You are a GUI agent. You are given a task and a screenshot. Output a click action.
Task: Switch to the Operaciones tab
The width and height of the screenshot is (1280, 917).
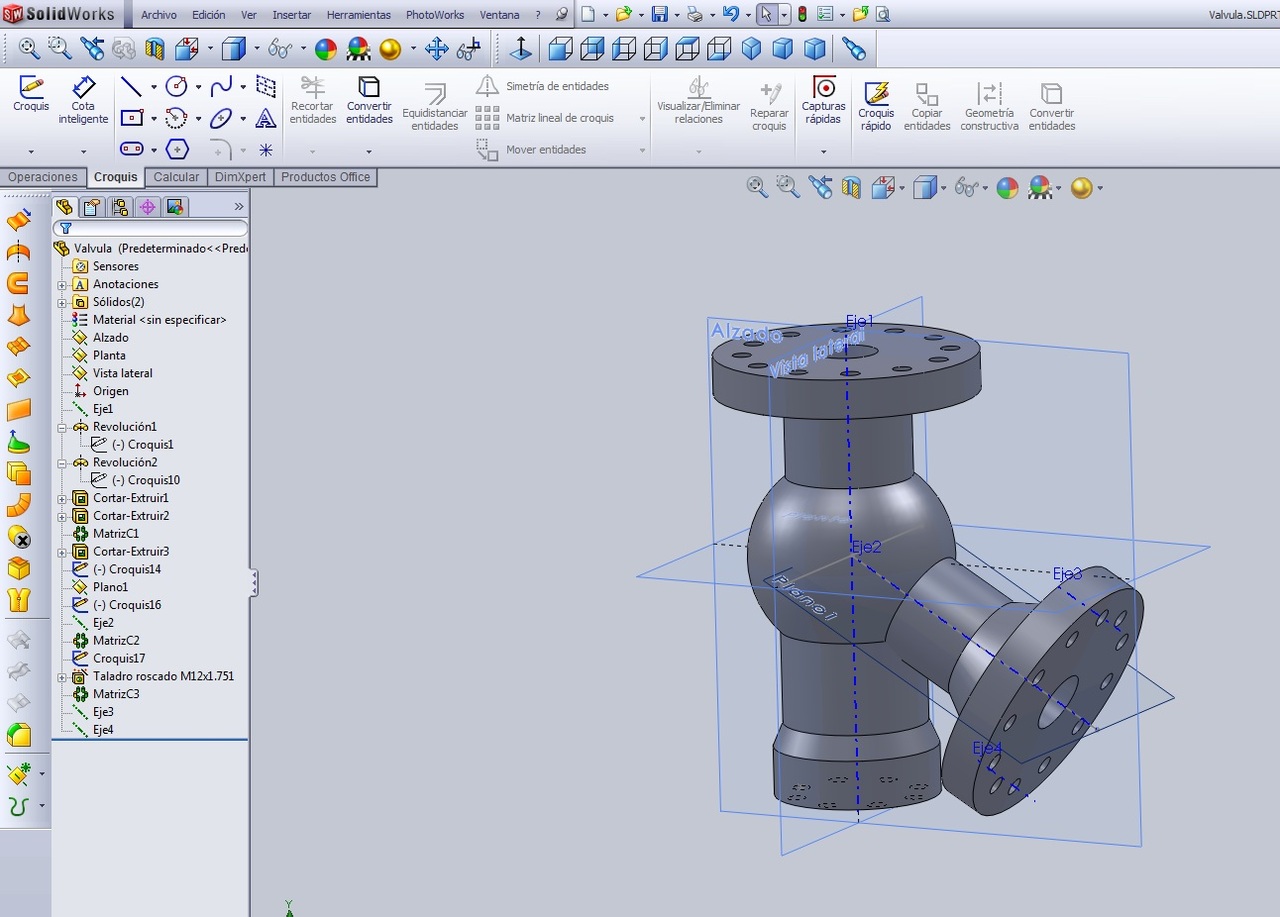[43, 177]
